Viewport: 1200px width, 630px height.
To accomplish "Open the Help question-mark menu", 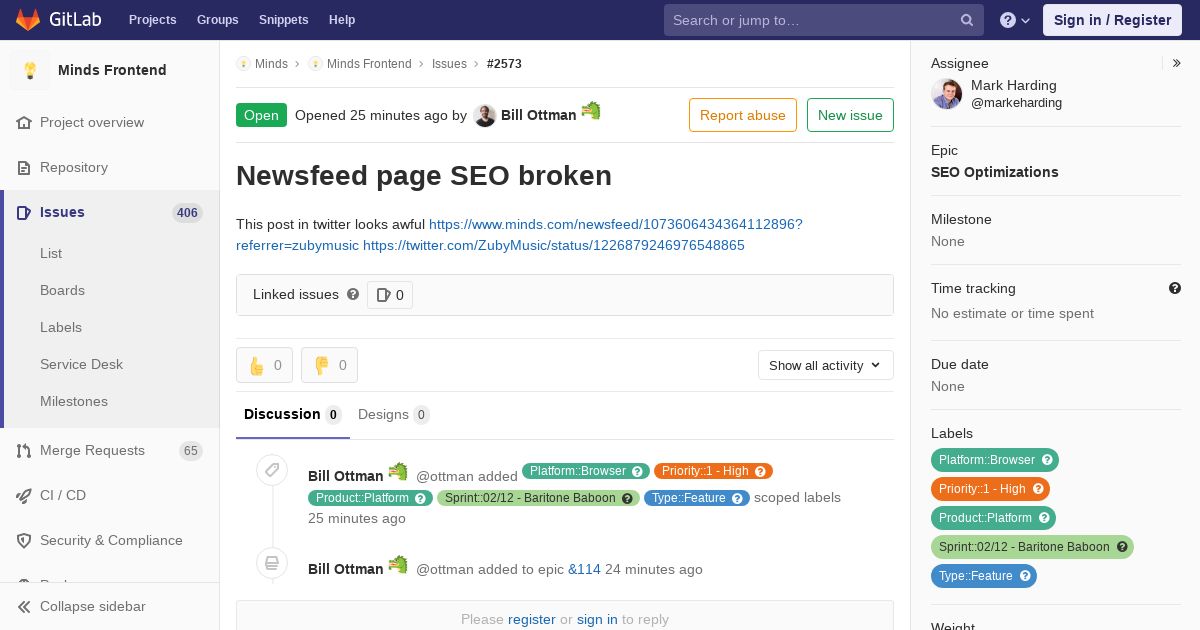I will [1015, 20].
